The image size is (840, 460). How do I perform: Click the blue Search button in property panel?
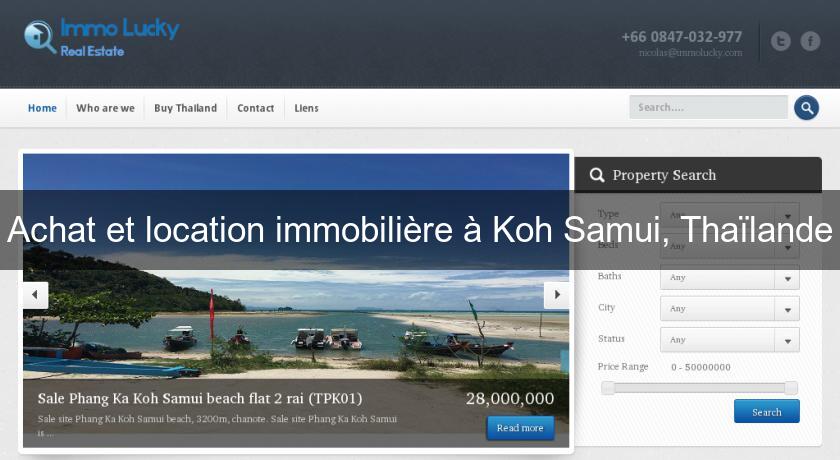[767, 411]
